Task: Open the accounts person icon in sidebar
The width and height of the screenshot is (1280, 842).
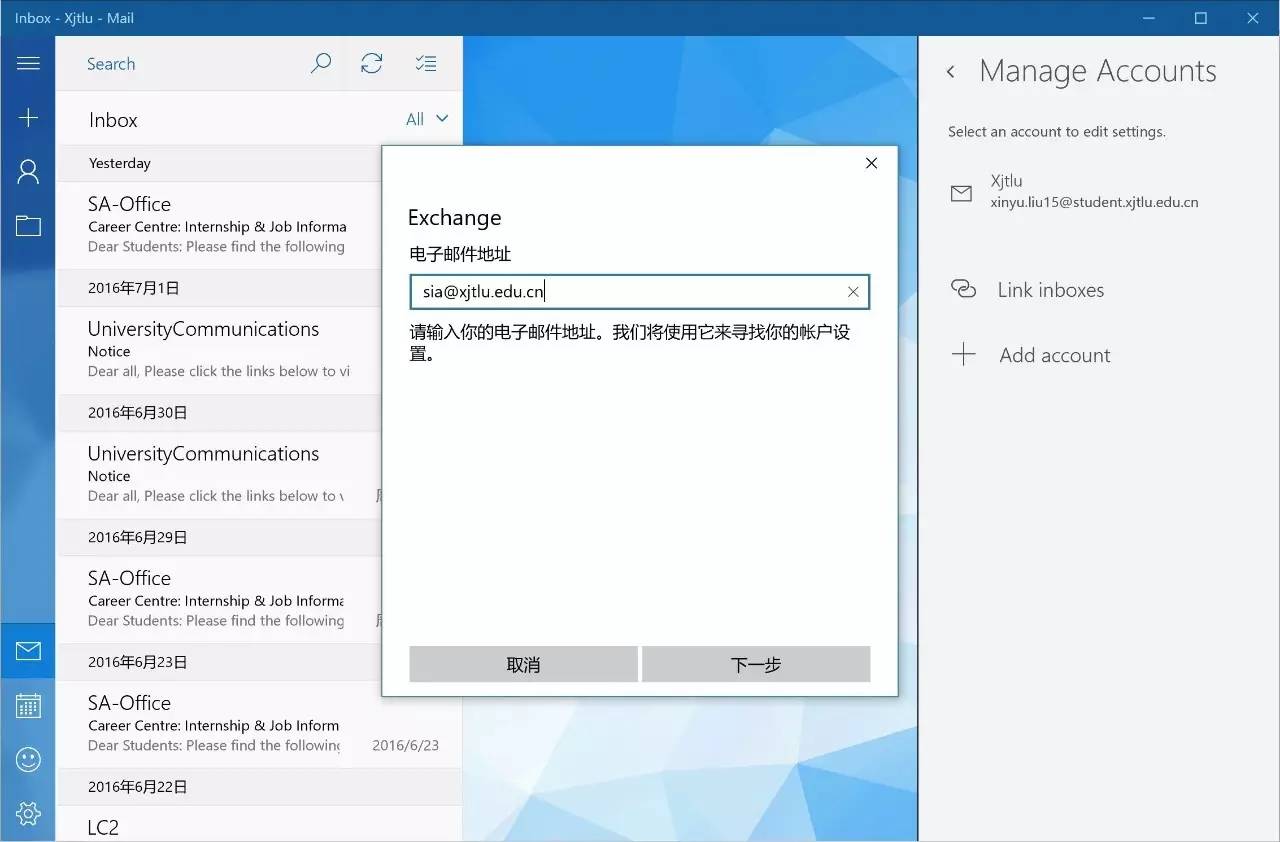Action: click(28, 172)
